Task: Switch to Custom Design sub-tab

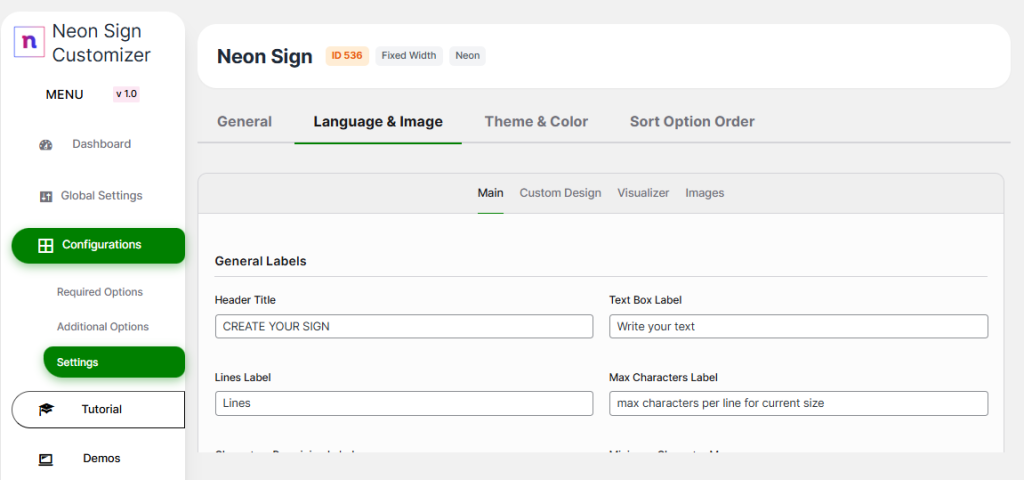Action: (x=560, y=193)
